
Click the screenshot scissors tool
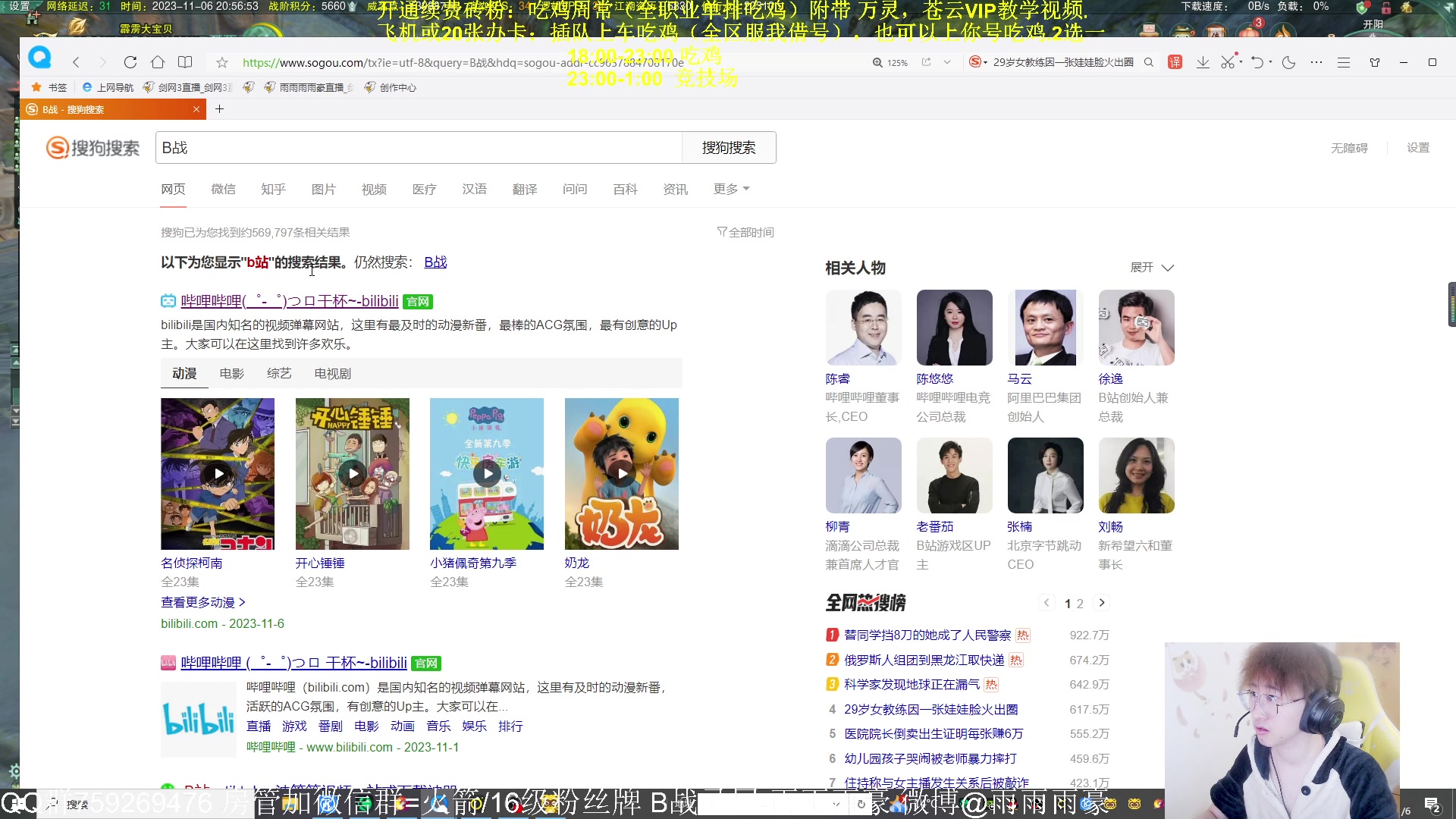pyautogui.click(x=1228, y=62)
